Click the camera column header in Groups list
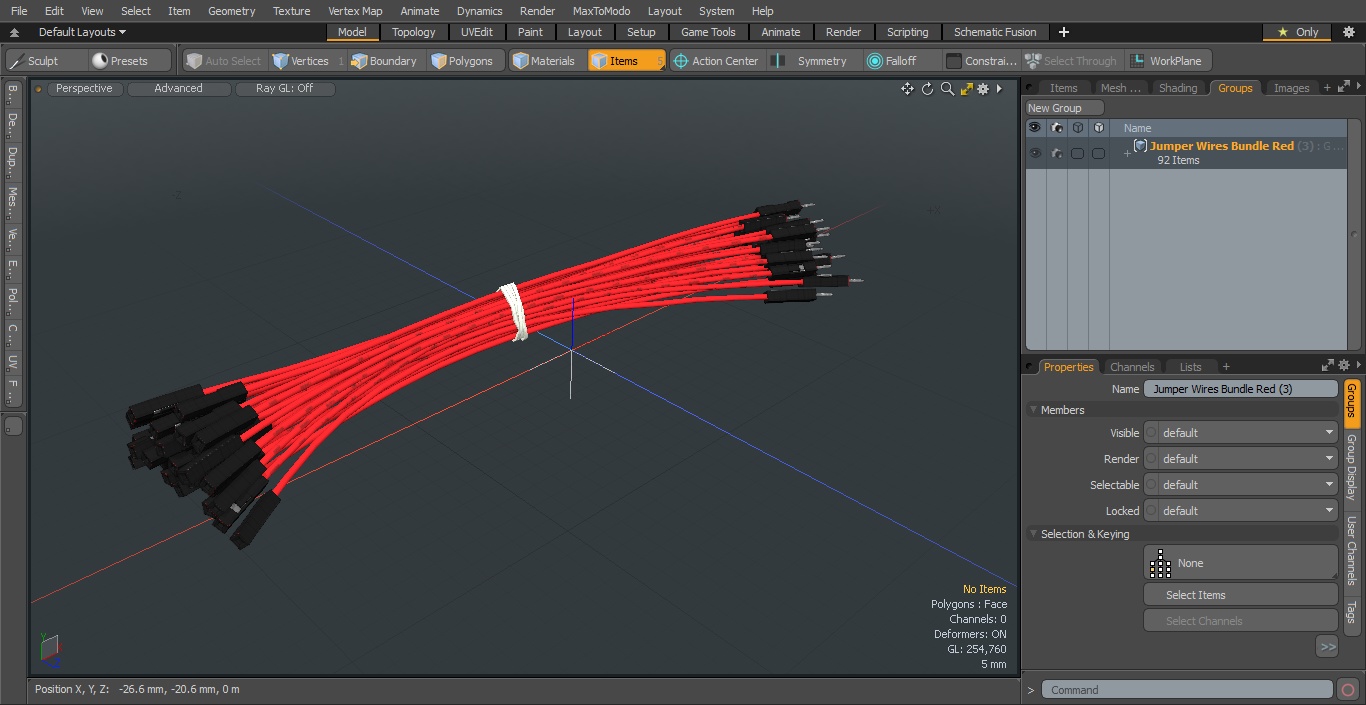This screenshot has height=705, width=1366. pos(1057,128)
